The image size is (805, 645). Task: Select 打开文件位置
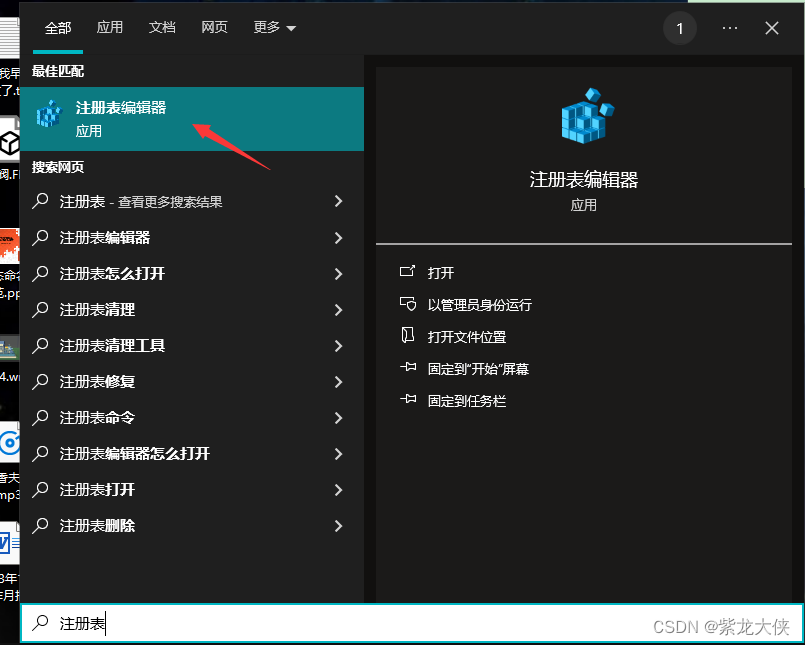467,337
